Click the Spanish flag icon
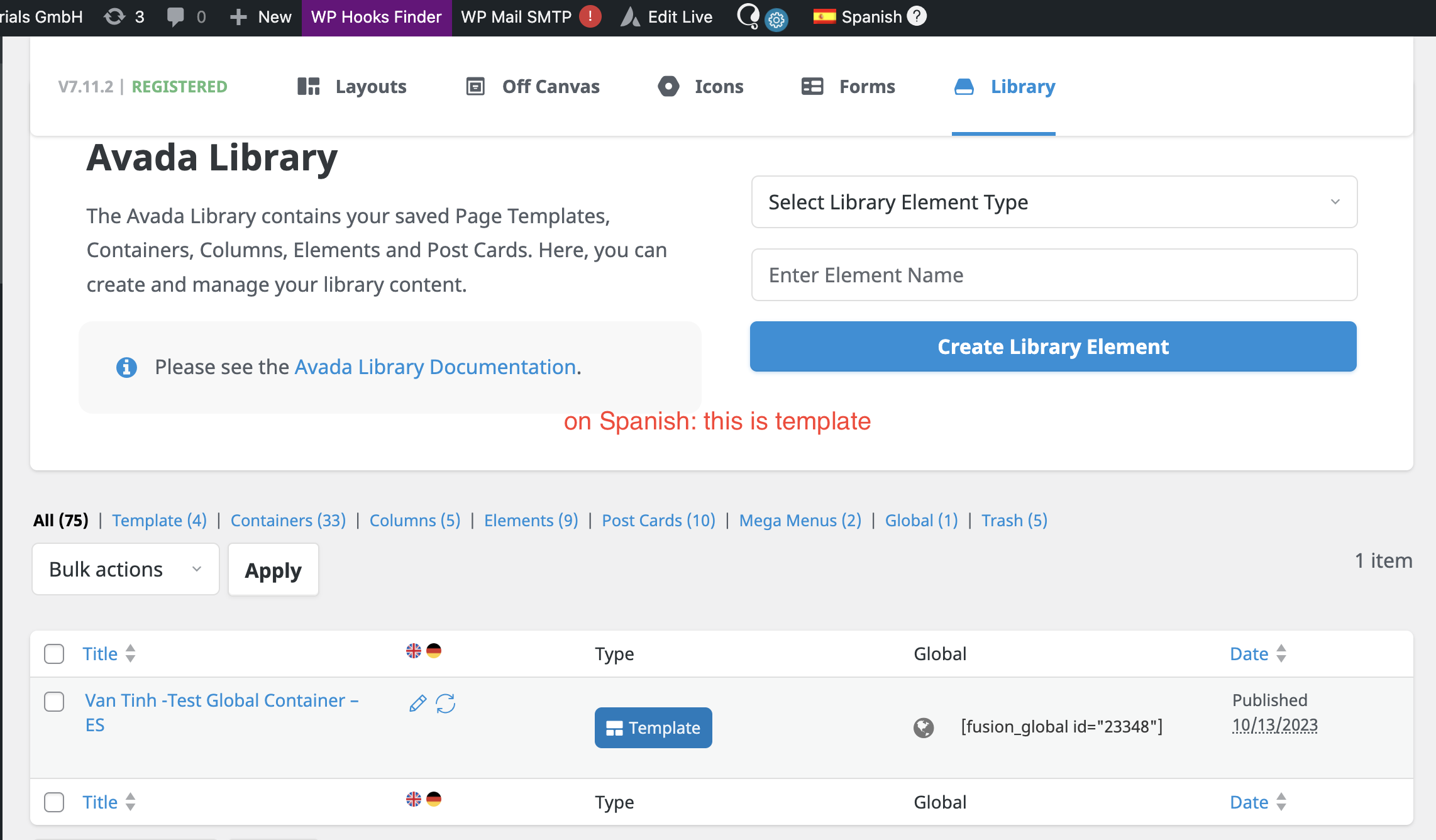This screenshot has height=840, width=1436. click(x=824, y=16)
